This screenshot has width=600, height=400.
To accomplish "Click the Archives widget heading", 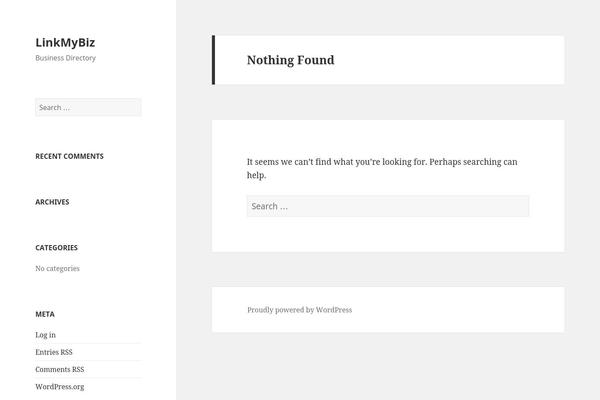I will [x=52, y=202].
